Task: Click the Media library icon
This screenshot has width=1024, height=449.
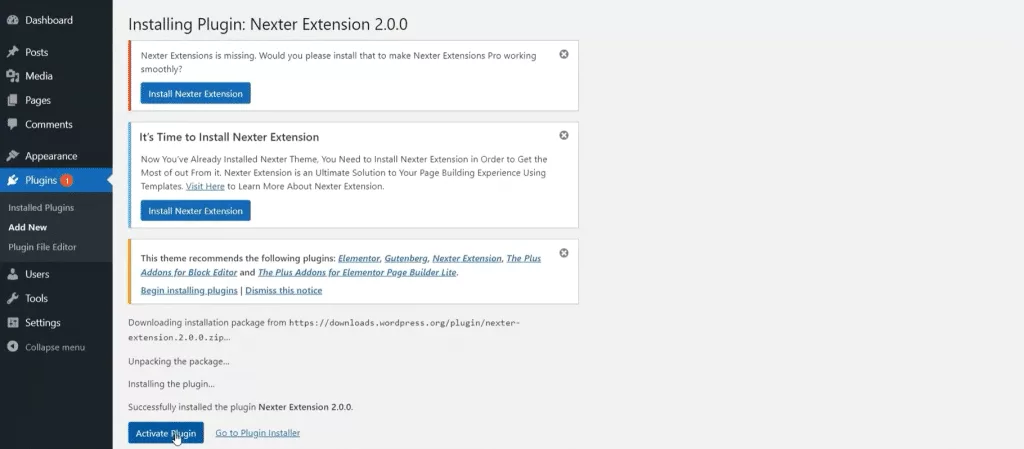Action: click(12, 76)
